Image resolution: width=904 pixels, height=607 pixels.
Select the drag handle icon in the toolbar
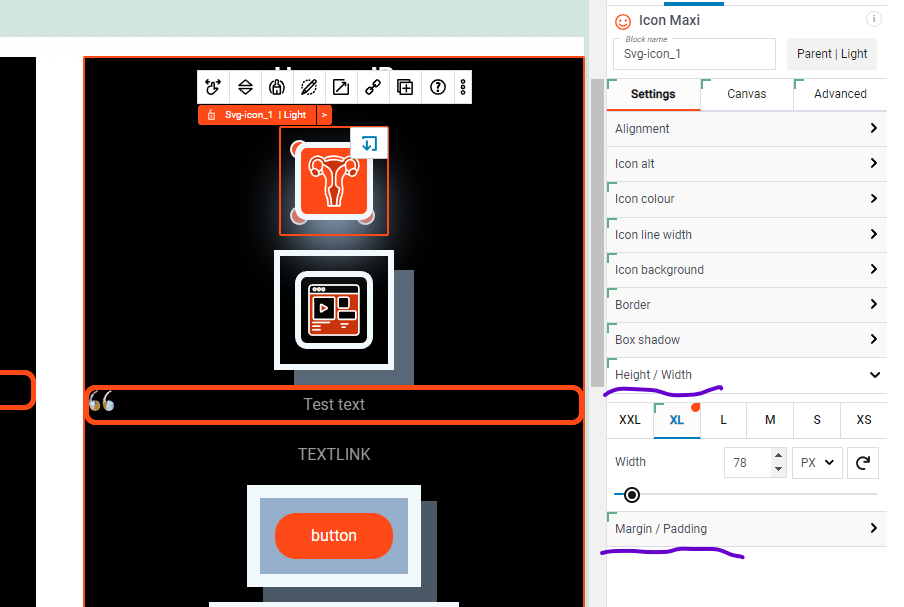tap(213, 87)
